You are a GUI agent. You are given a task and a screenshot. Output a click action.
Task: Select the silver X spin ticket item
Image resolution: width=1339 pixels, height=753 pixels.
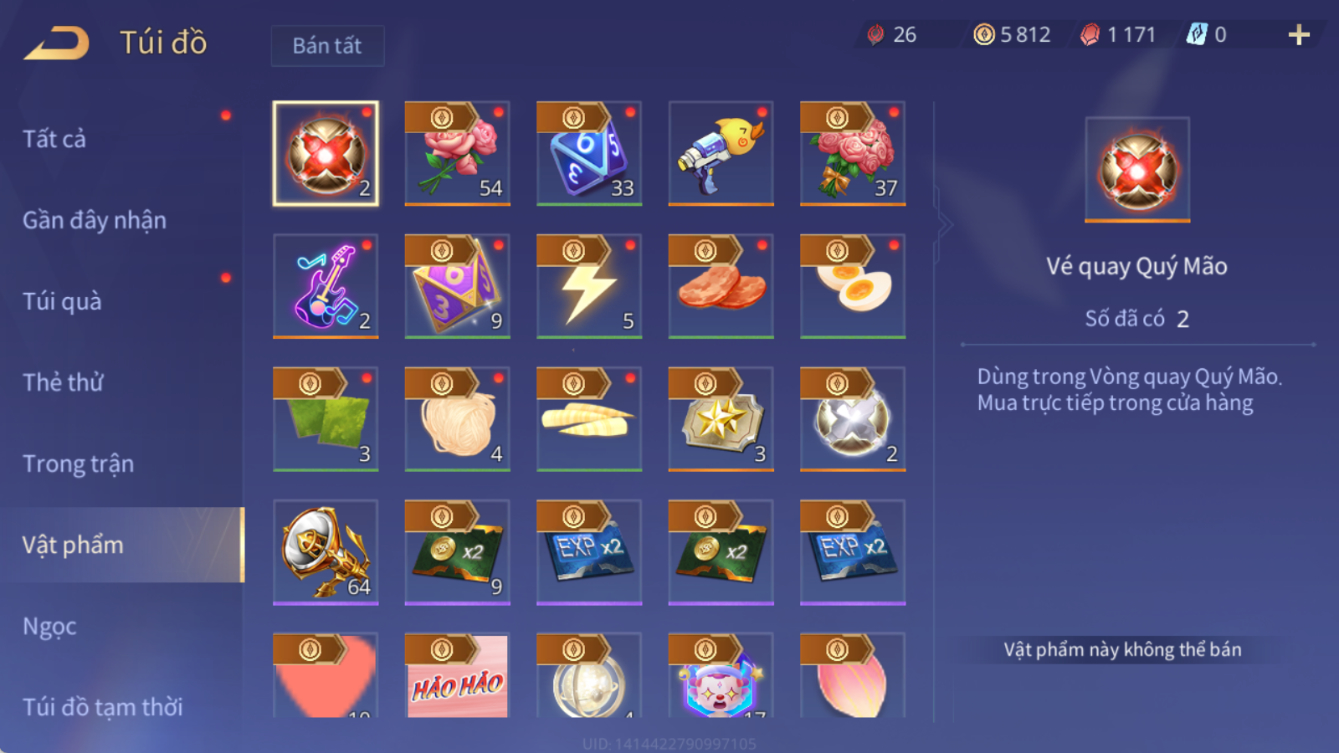click(x=853, y=420)
